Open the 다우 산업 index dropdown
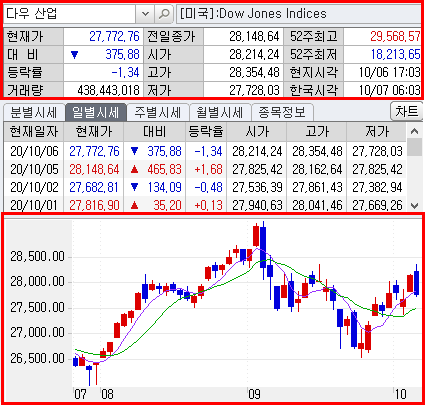The width and height of the screenshot is (425, 405). (145, 14)
